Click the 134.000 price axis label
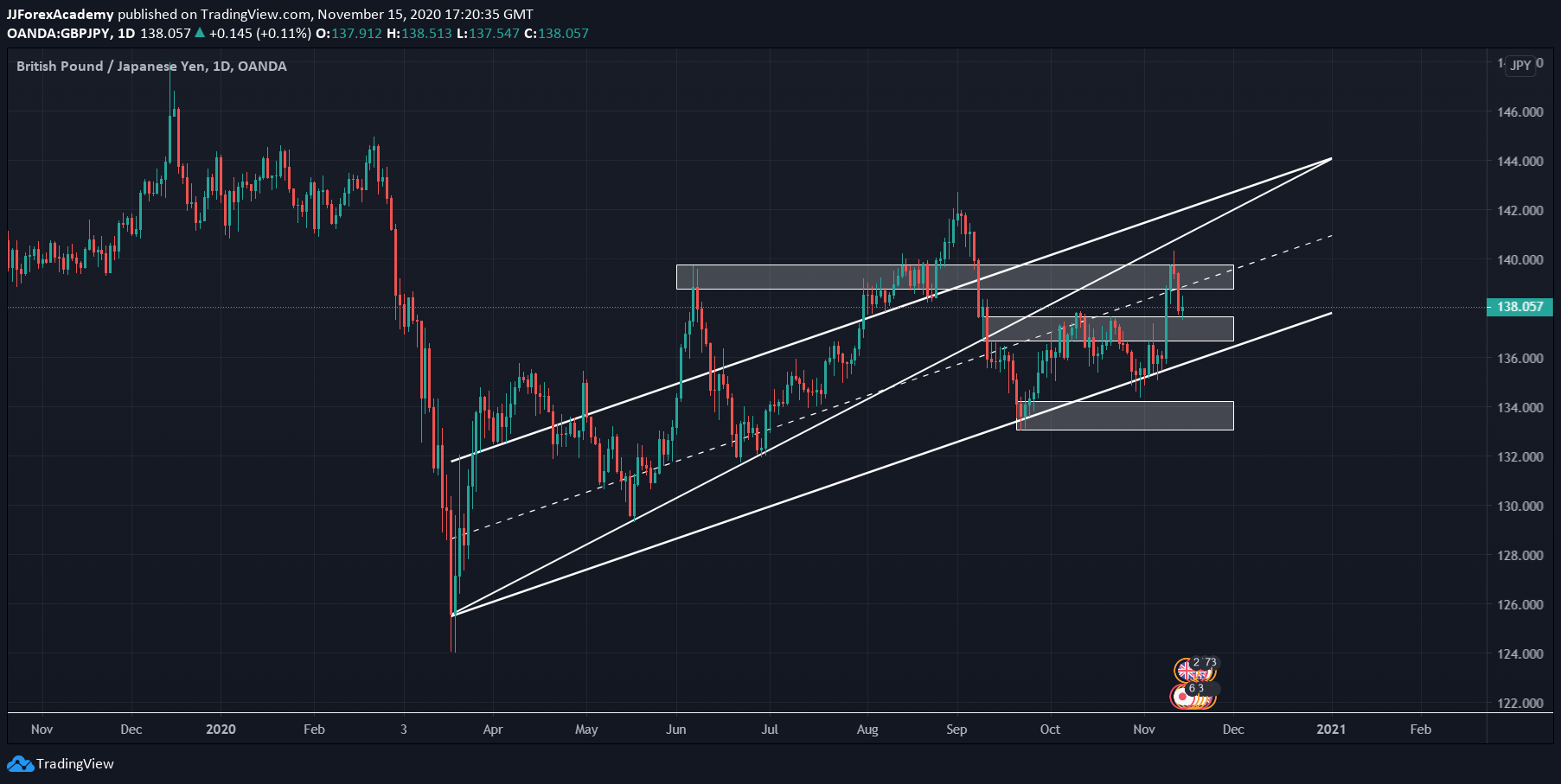The image size is (1561, 784). coord(1520,408)
